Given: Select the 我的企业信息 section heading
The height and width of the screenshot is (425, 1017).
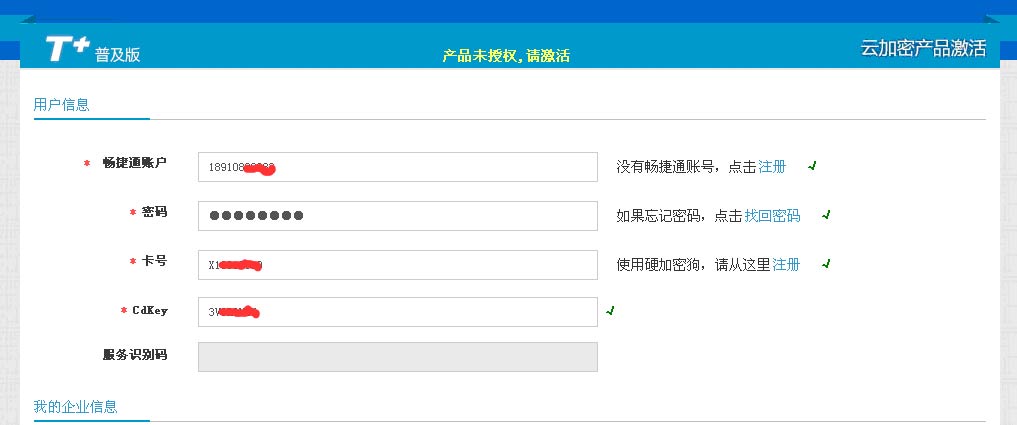Looking at the screenshot, I should (x=75, y=407).
